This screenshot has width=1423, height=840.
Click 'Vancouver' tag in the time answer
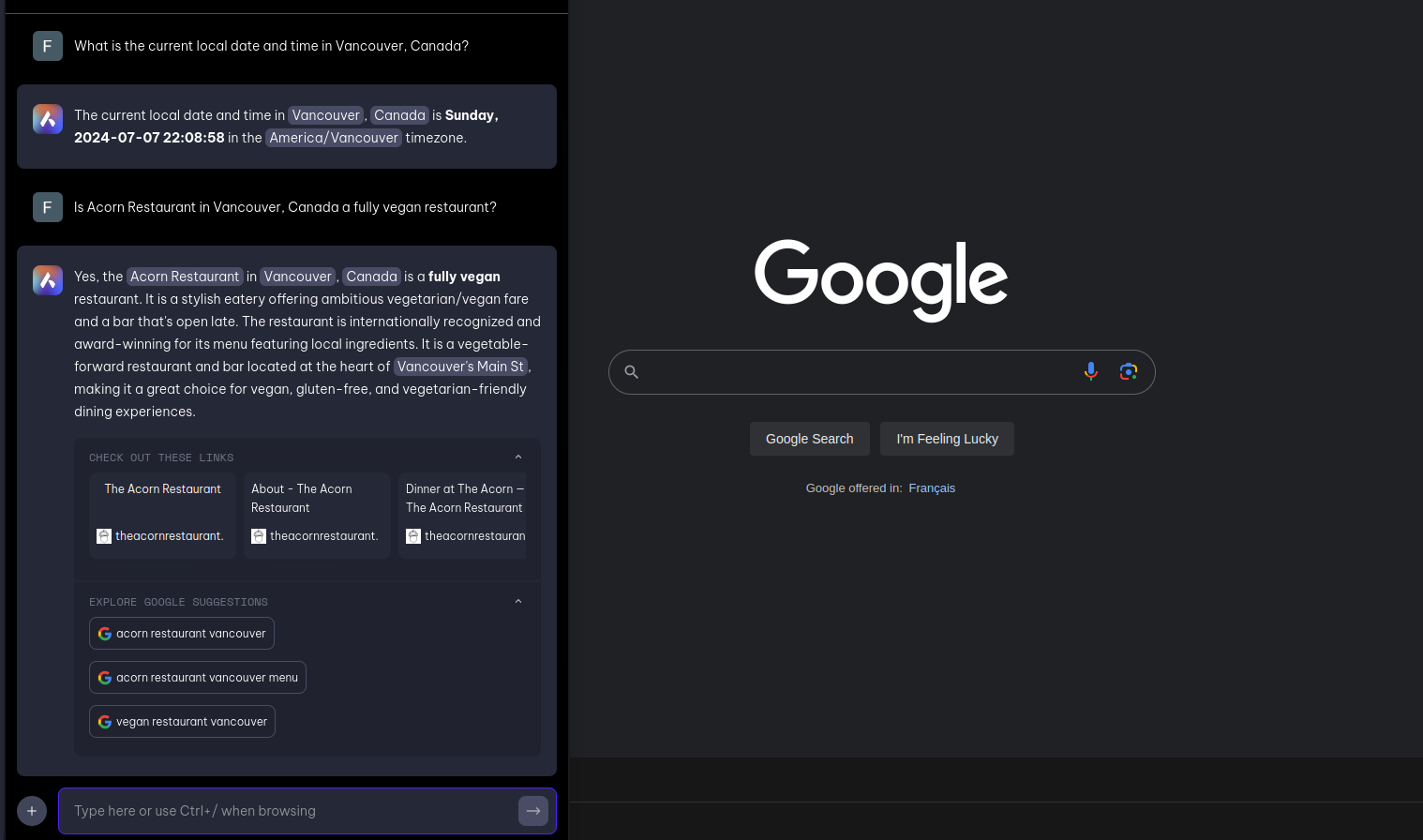point(326,115)
